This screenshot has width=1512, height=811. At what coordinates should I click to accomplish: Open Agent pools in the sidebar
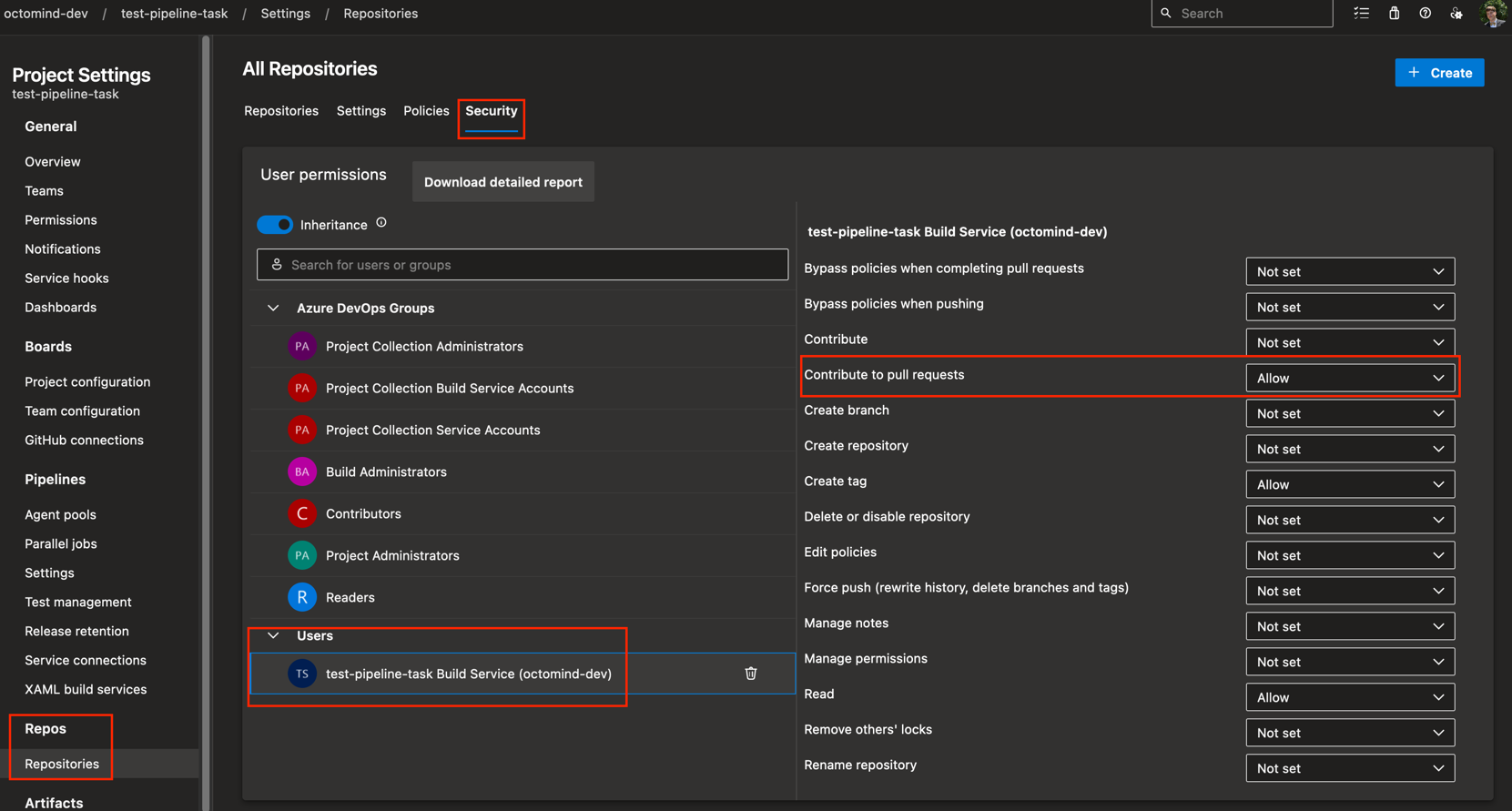click(x=60, y=515)
